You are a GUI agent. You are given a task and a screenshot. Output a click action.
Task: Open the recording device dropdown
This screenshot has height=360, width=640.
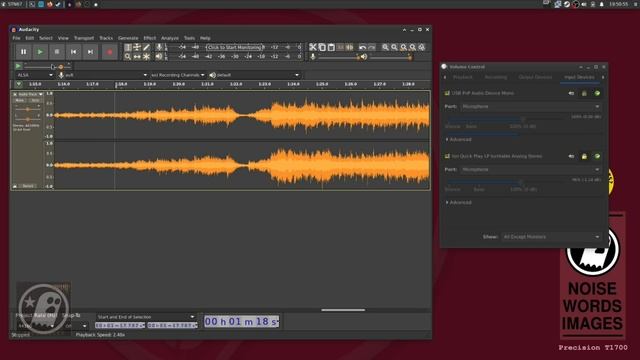tap(106, 75)
